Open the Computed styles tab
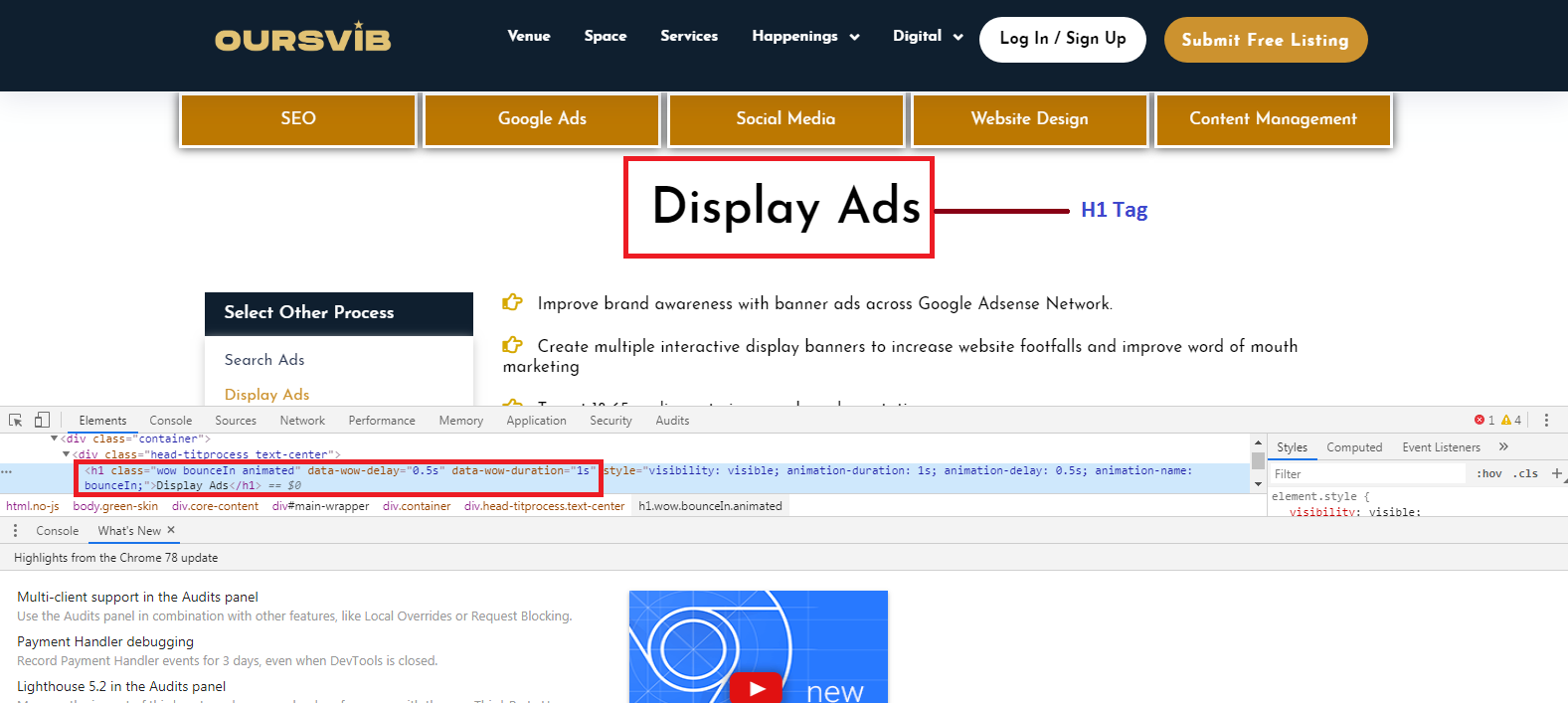1568x703 pixels. point(1353,447)
